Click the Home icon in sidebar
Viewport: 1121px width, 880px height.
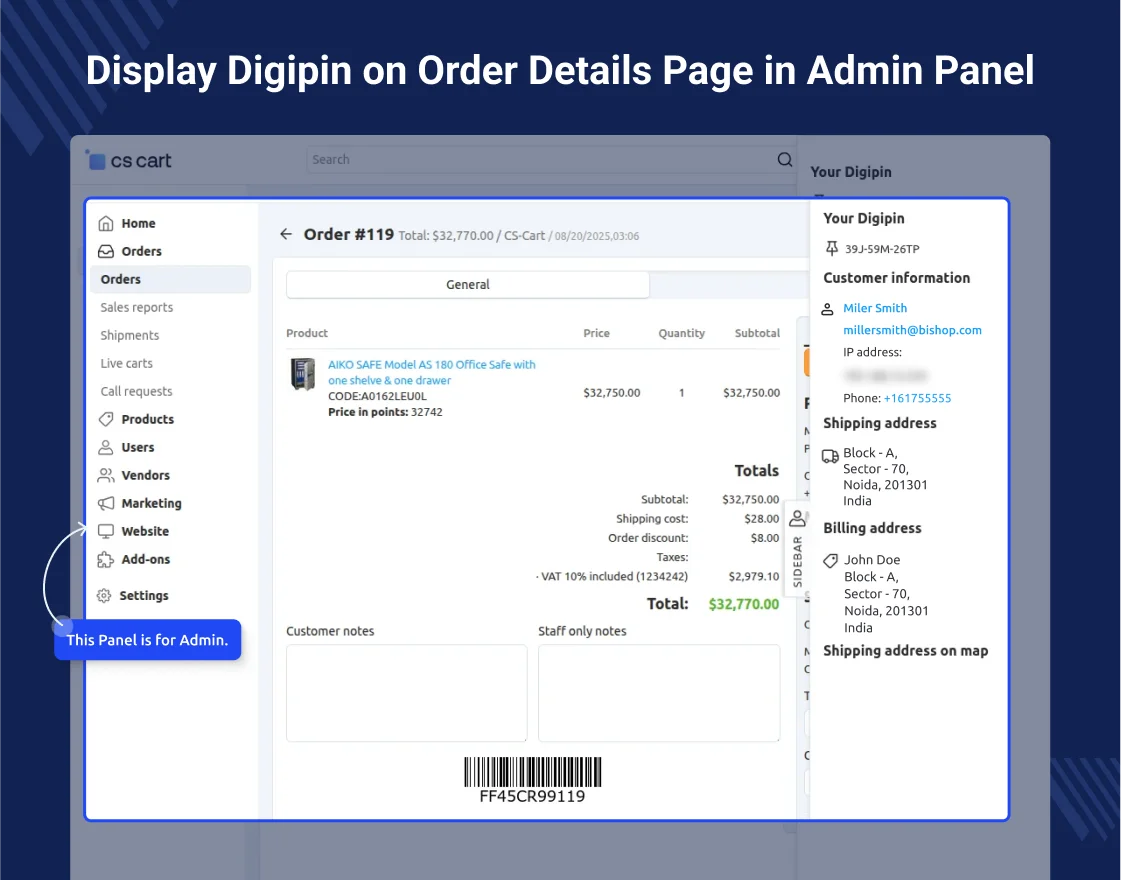click(106, 223)
